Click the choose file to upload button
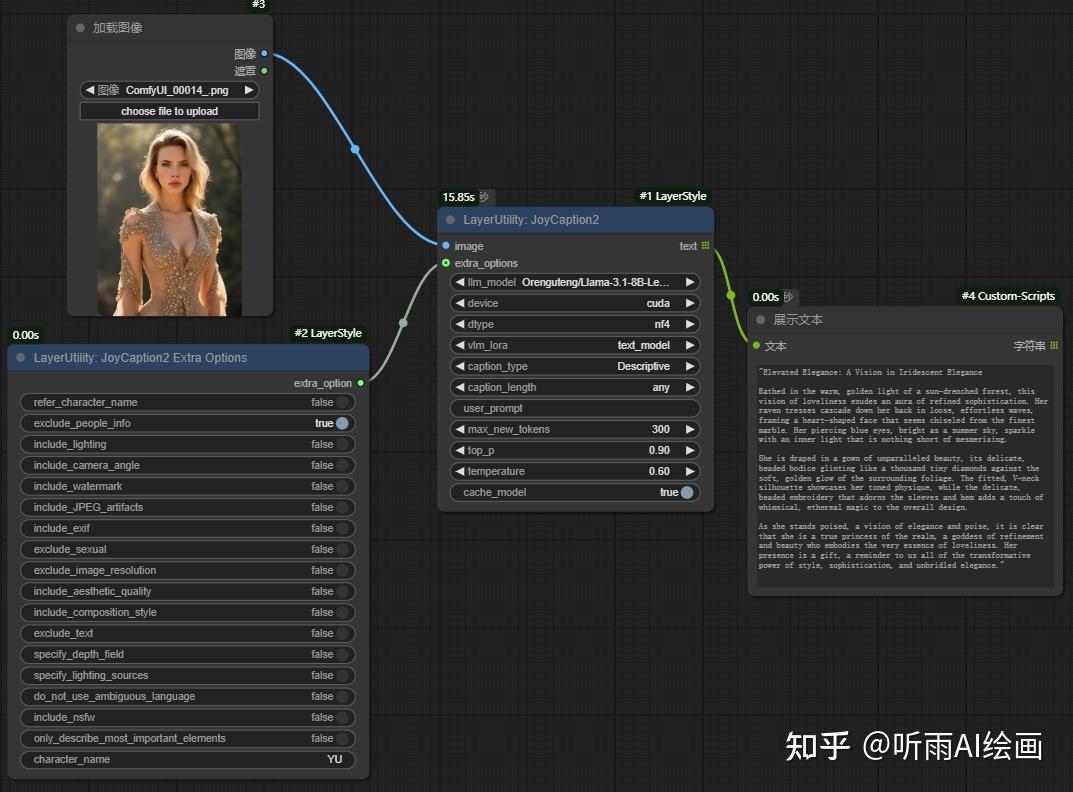The width and height of the screenshot is (1073, 792). pos(169,110)
